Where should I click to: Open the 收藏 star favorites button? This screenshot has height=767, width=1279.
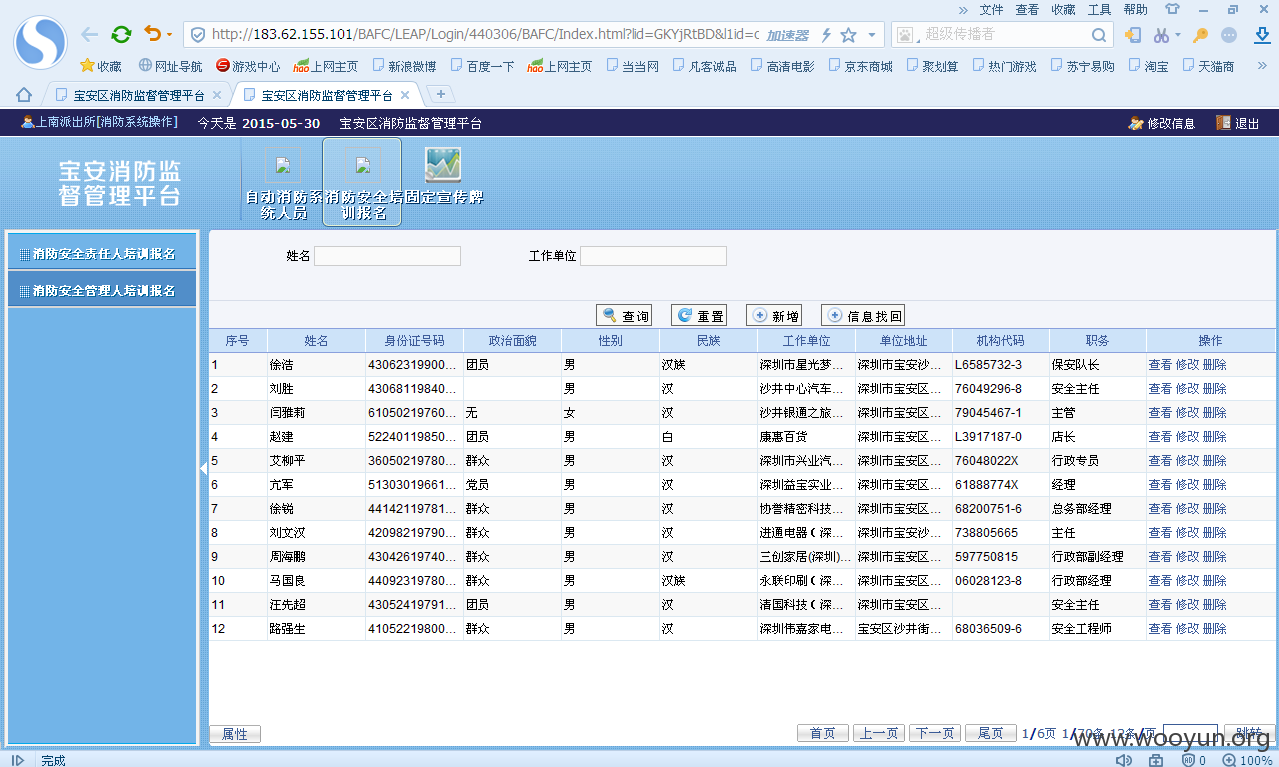101,66
